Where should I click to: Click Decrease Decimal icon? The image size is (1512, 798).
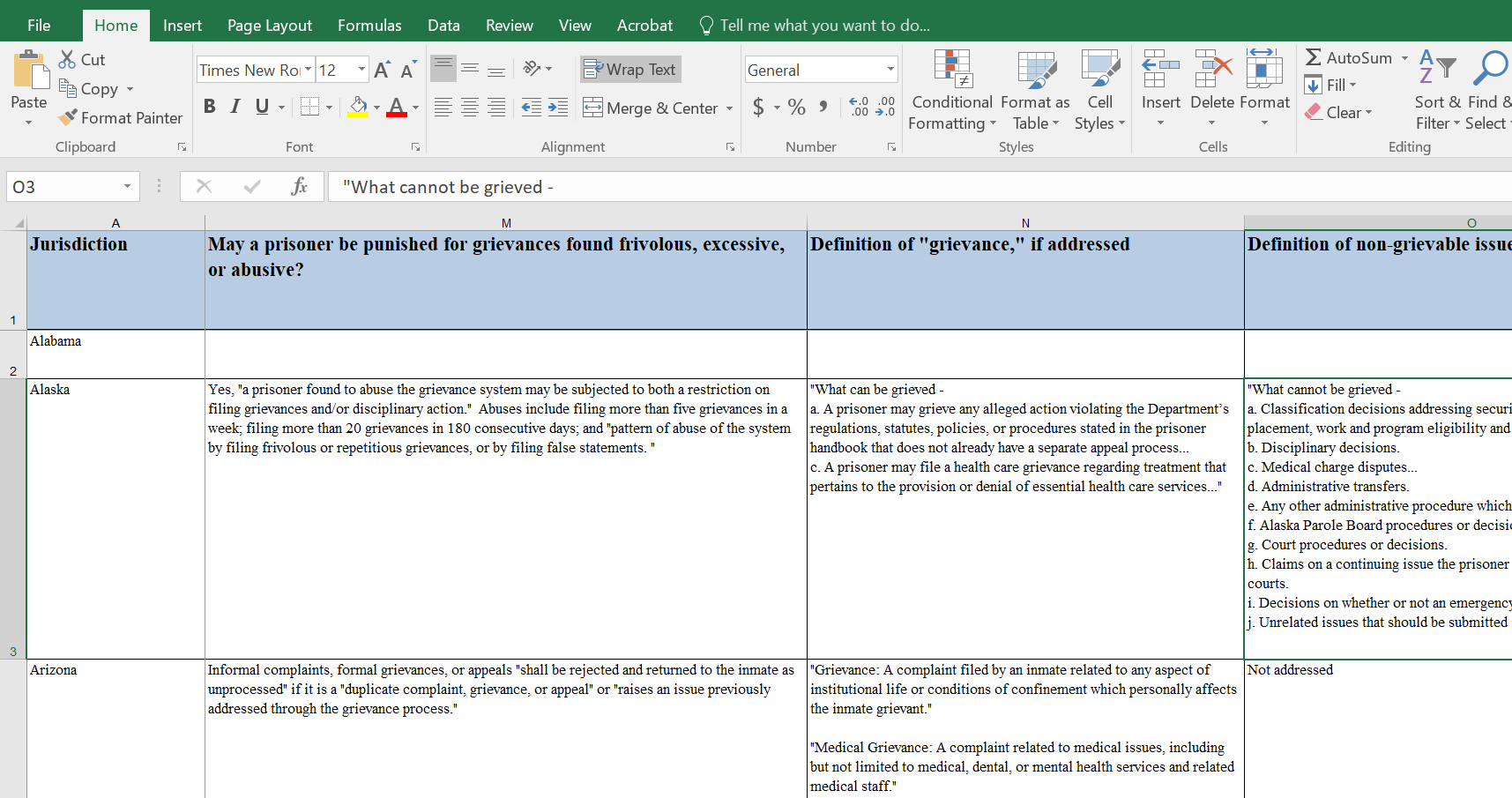coord(885,108)
